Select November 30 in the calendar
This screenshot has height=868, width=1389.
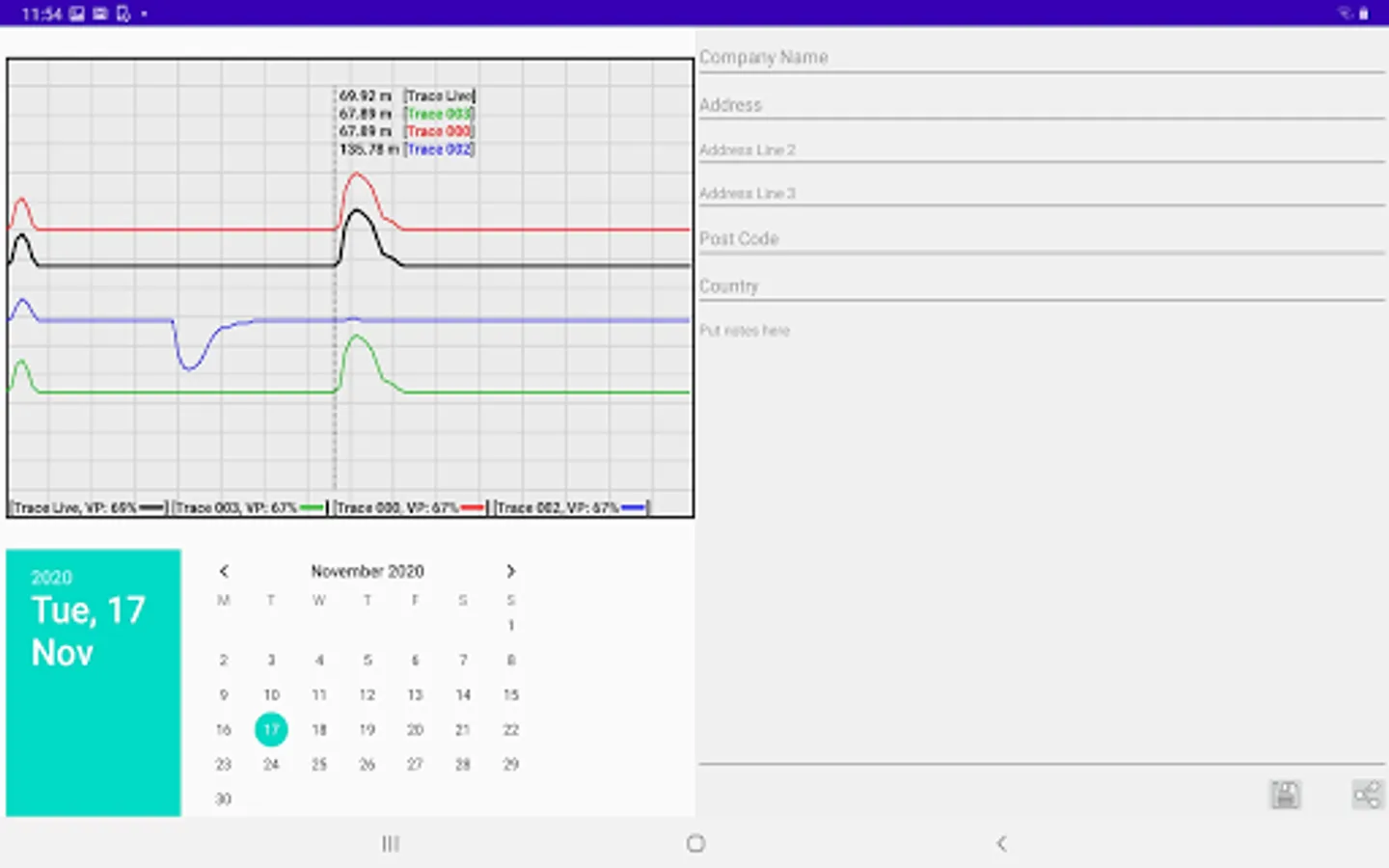click(224, 799)
